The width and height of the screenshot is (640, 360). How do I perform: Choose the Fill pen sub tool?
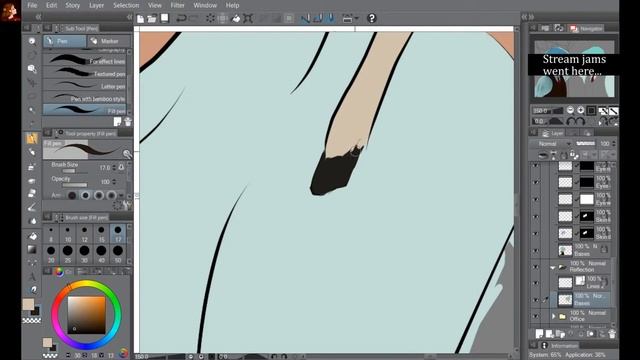(85, 110)
